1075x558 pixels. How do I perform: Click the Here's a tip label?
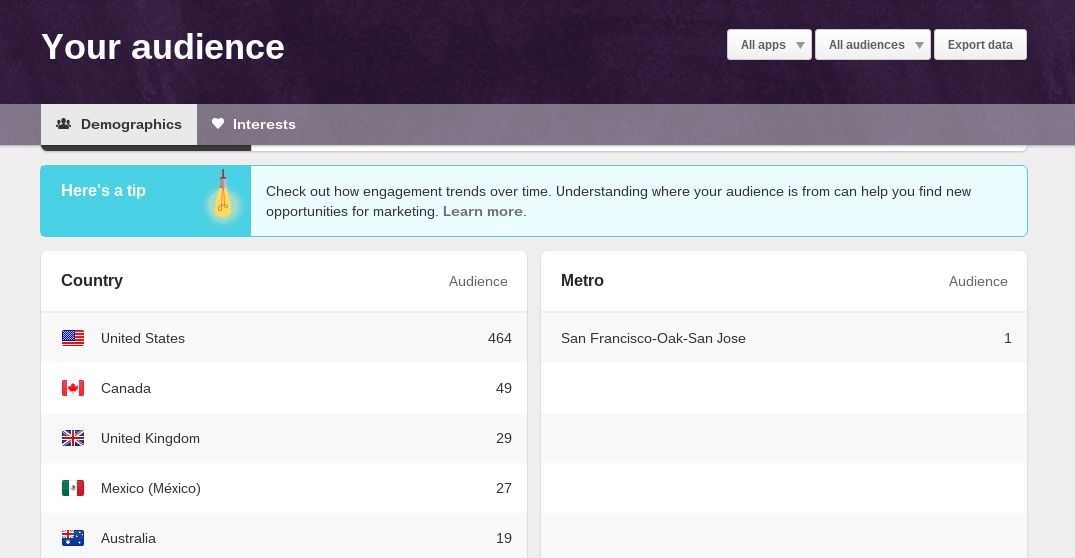point(103,191)
